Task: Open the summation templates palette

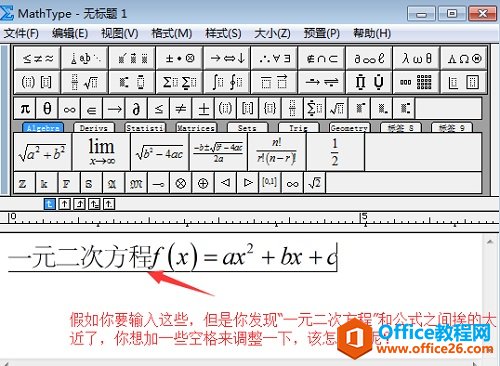Action: (180, 82)
